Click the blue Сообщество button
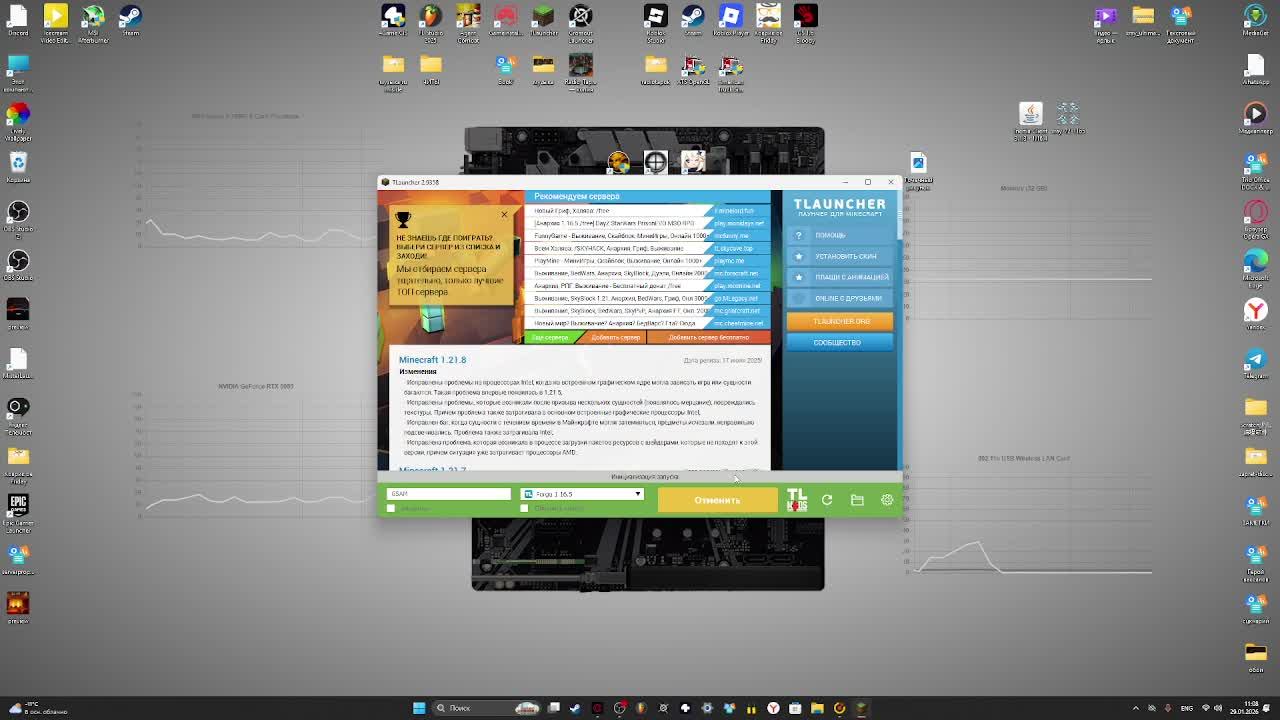Image resolution: width=1280 pixels, height=720 pixels. [x=840, y=342]
